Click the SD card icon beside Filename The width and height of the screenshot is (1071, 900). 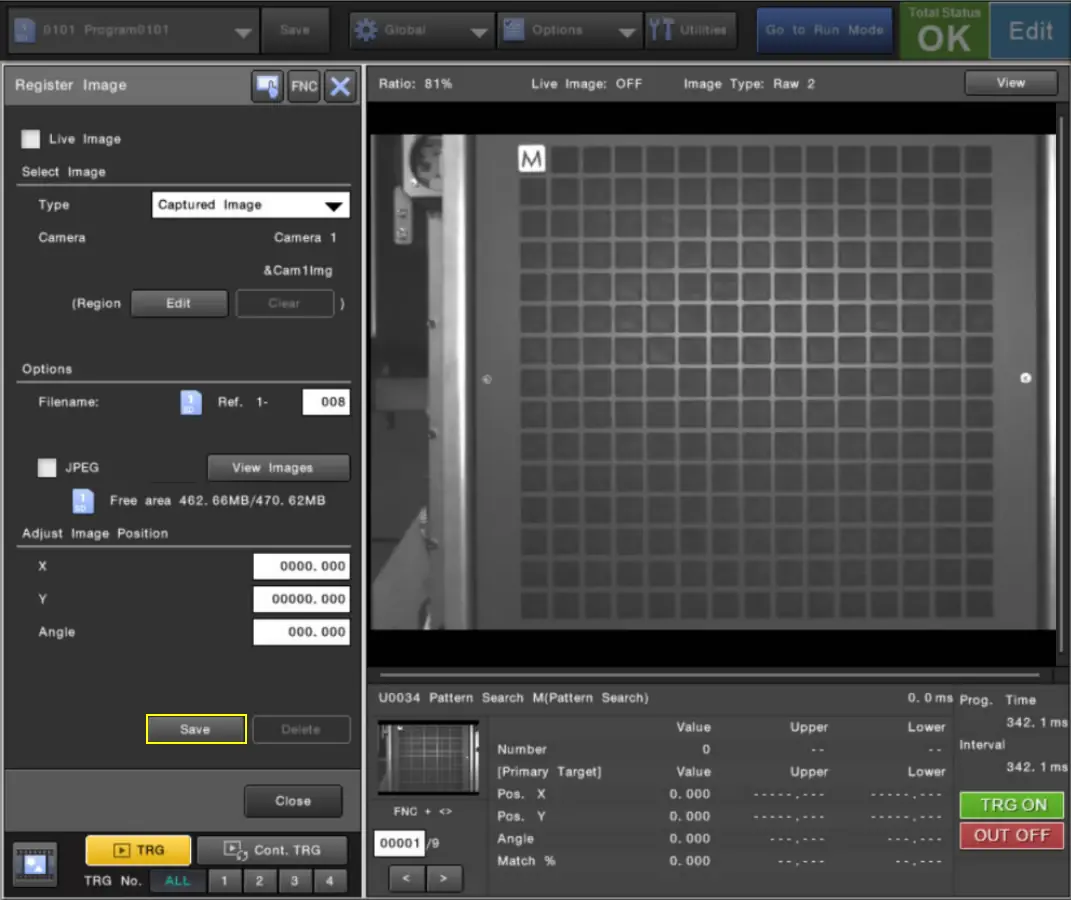[190, 402]
